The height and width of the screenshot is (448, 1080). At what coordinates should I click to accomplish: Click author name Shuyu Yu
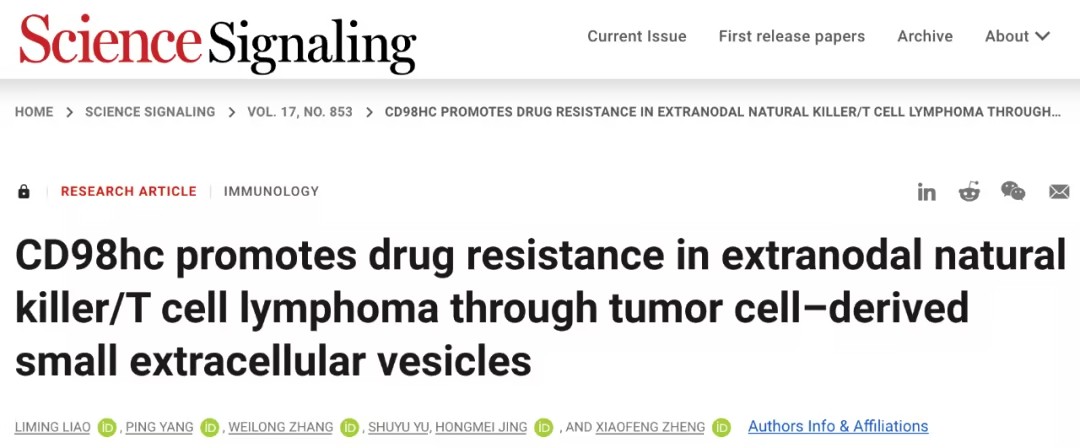click(399, 427)
